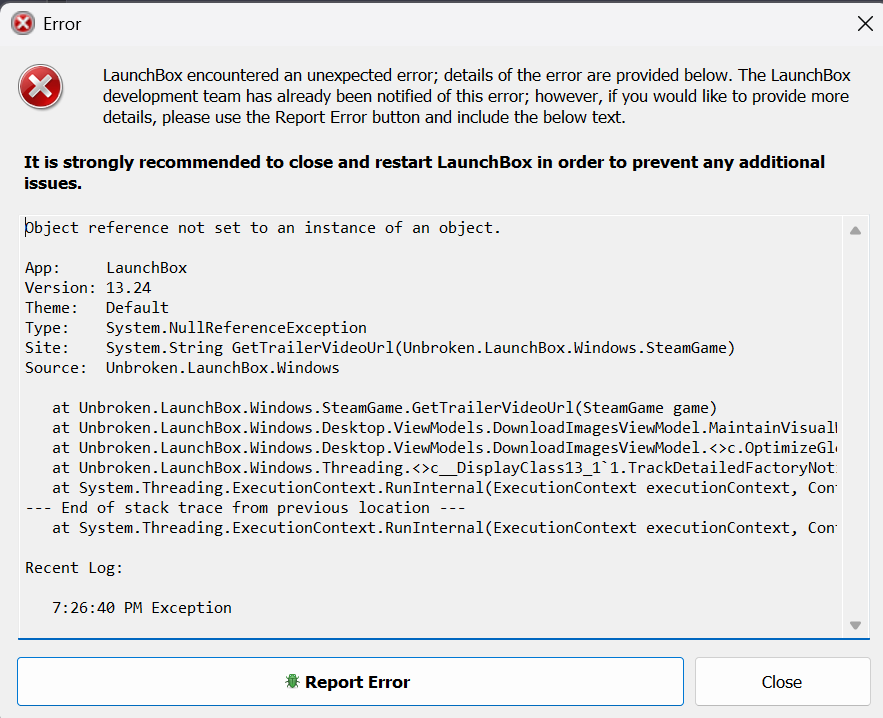883x718 pixels.
Task: Click the '7:26:40 PM Exception' log entry
Action: coord(141,608)
